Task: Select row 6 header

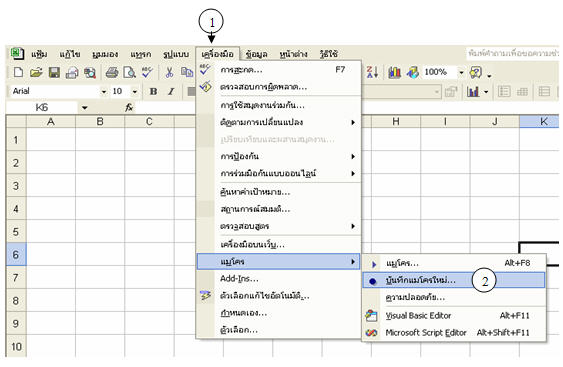Action: pos(16,255)
